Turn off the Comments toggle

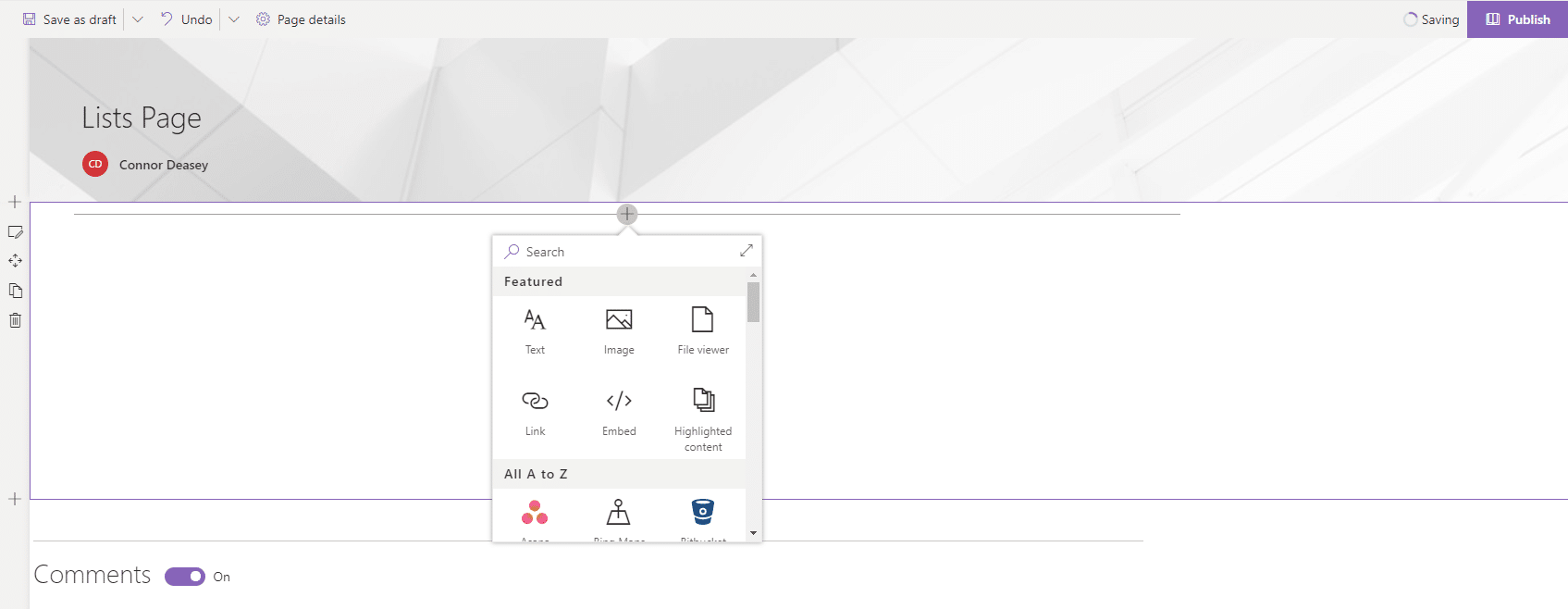pyautogui.click(x=185, y=577)
